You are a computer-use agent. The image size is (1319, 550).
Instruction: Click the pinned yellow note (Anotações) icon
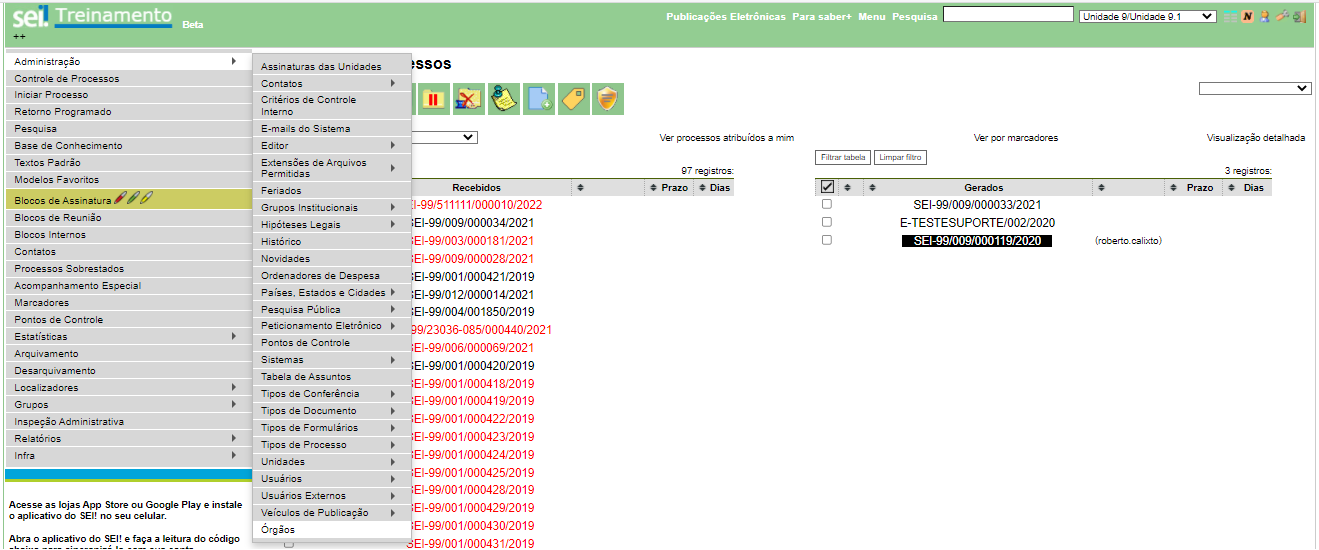pos(503,99)
